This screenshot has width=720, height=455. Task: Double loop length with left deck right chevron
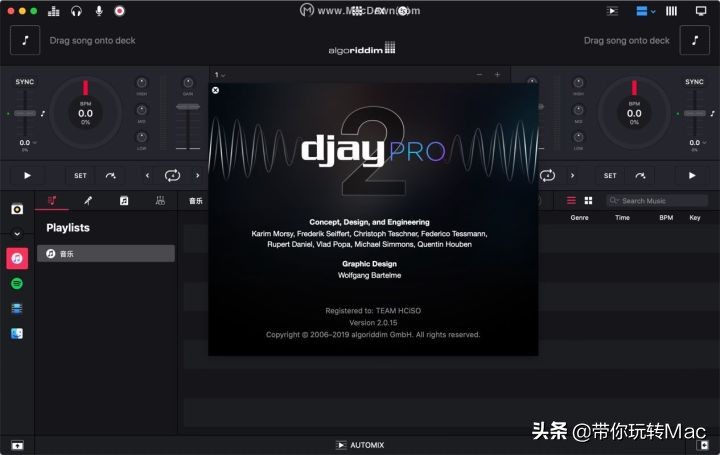click(x=197, y=175)
